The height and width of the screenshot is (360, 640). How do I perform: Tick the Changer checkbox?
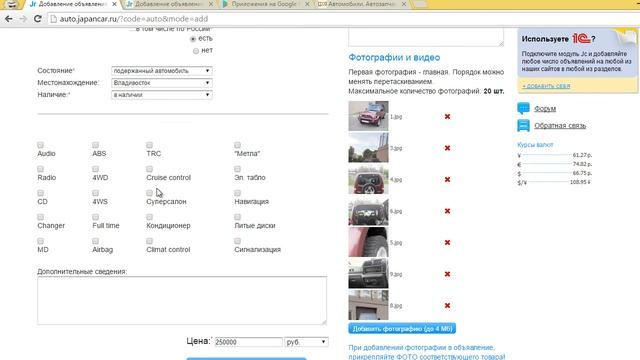tap(40, 217)
